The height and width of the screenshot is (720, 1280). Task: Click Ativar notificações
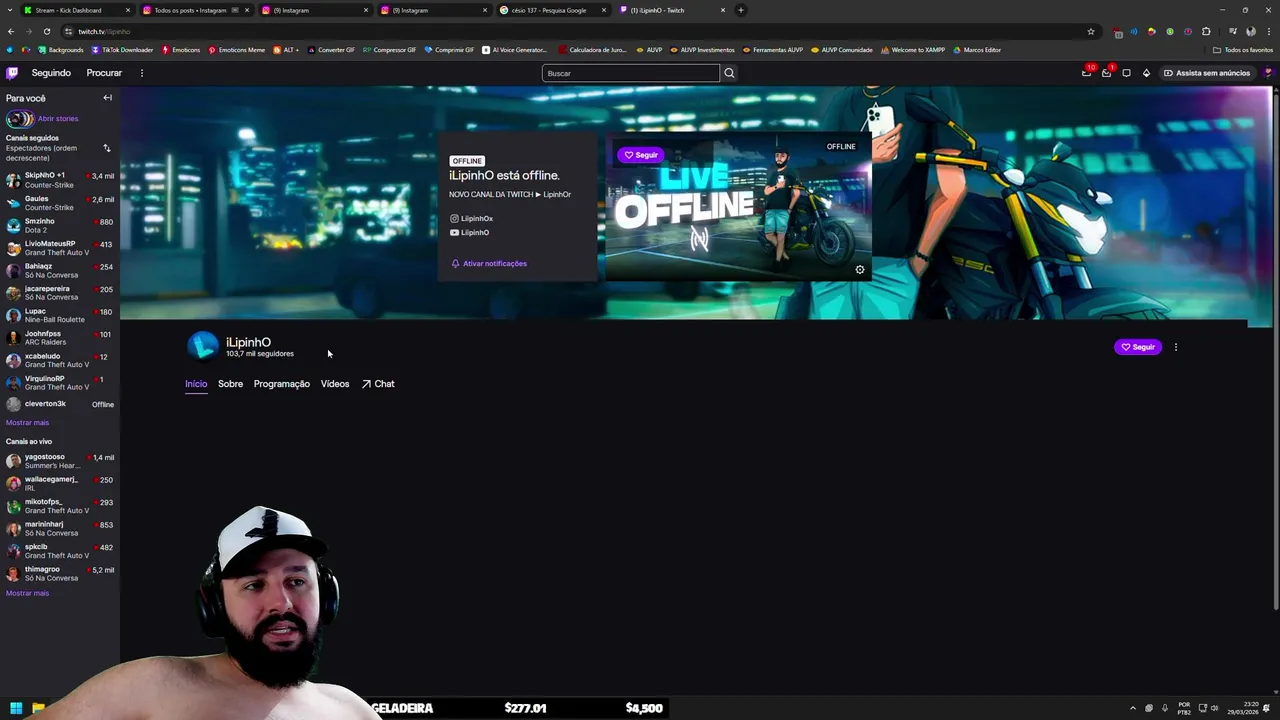(489, 263)
